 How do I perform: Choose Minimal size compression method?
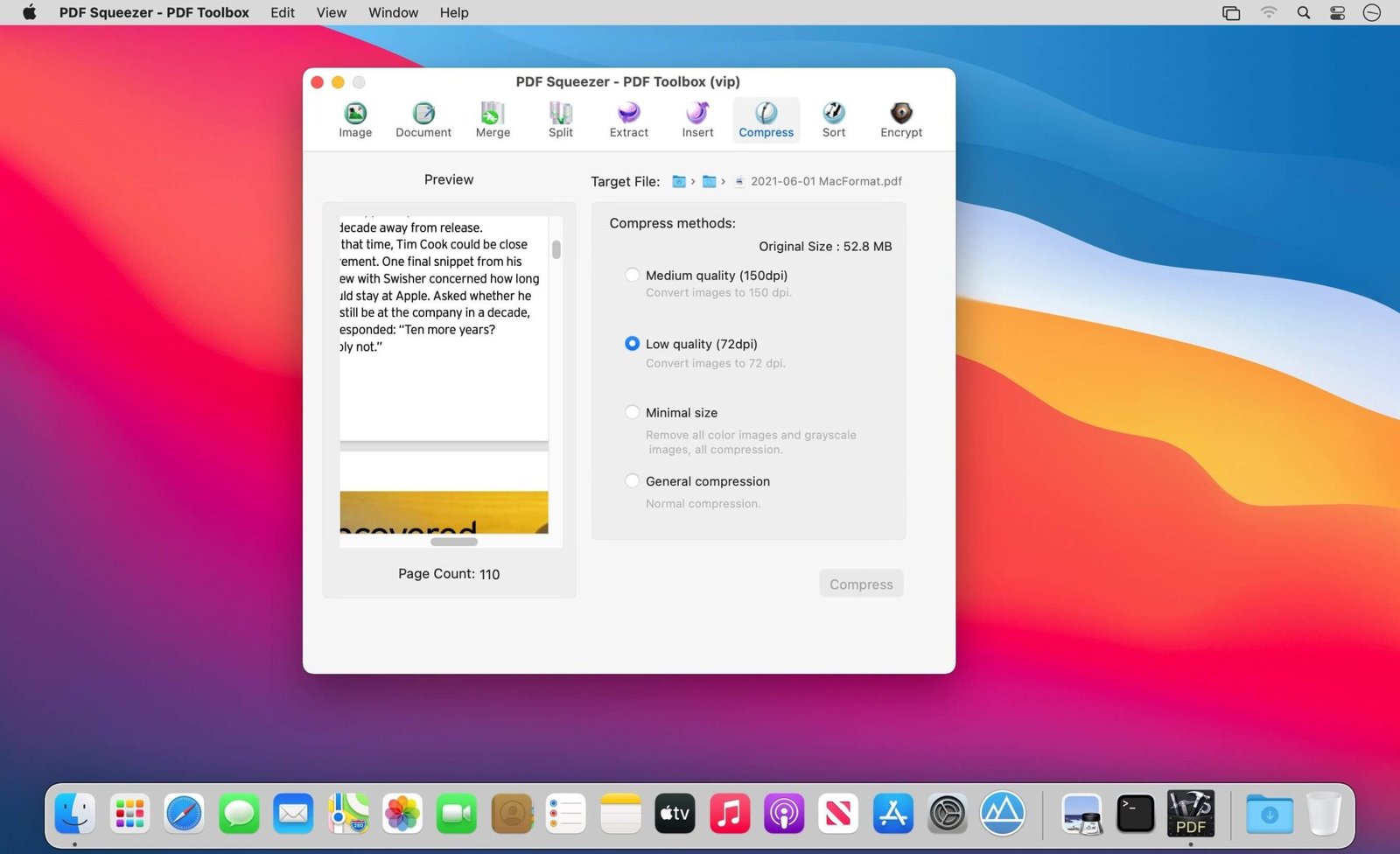coord(632,411)
